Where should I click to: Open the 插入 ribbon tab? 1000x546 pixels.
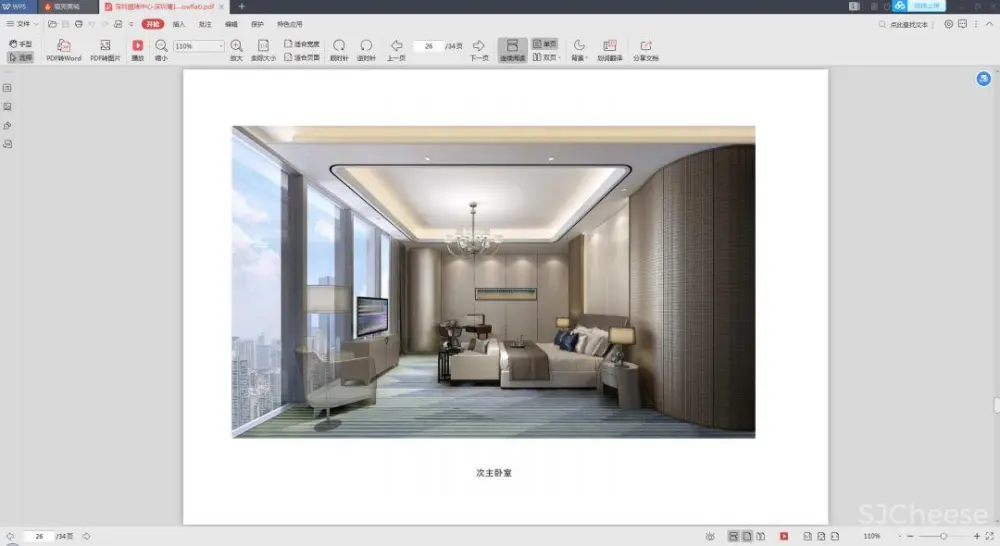pos(179,23)
